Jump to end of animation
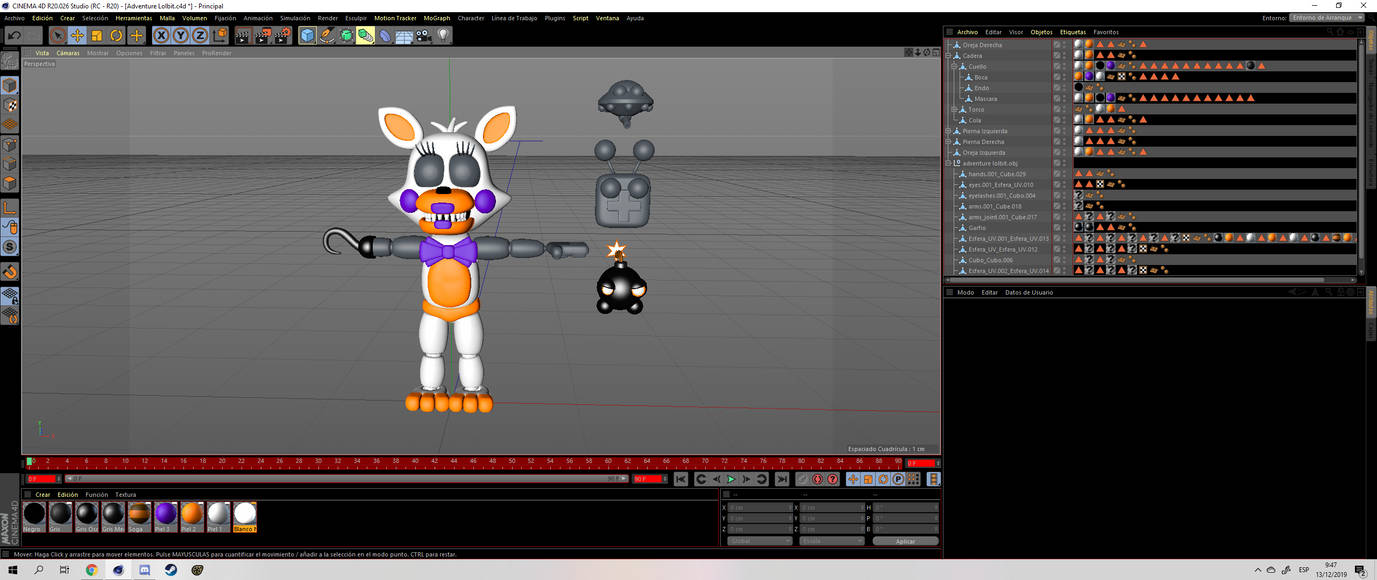Viewport: 1377px width, 580px height. click(781, 480)
